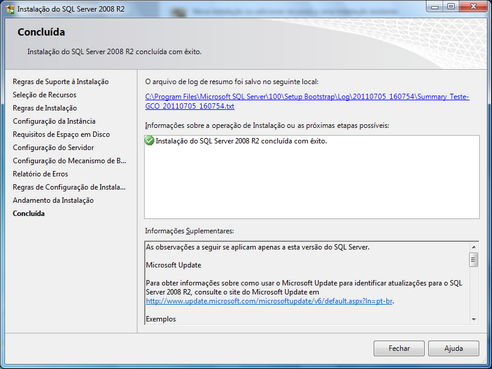This screenshot has width=492, height=369.
Task: Click the Exemplos heading text
Action: 161,319
